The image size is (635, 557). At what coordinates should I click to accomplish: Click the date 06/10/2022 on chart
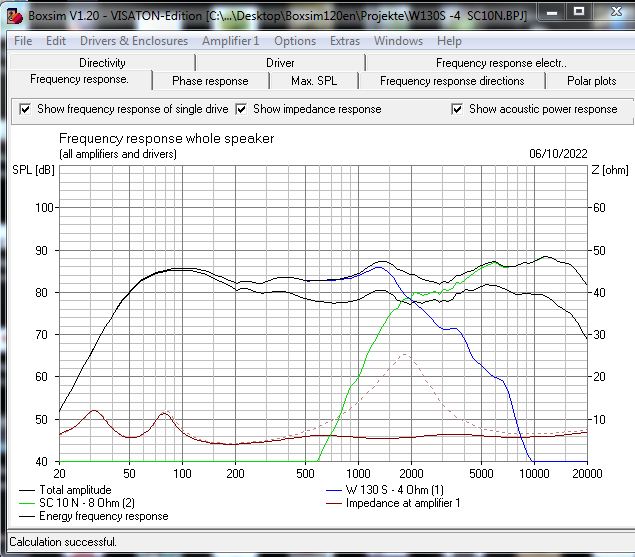pyautogui.click(x=558, y=154)
